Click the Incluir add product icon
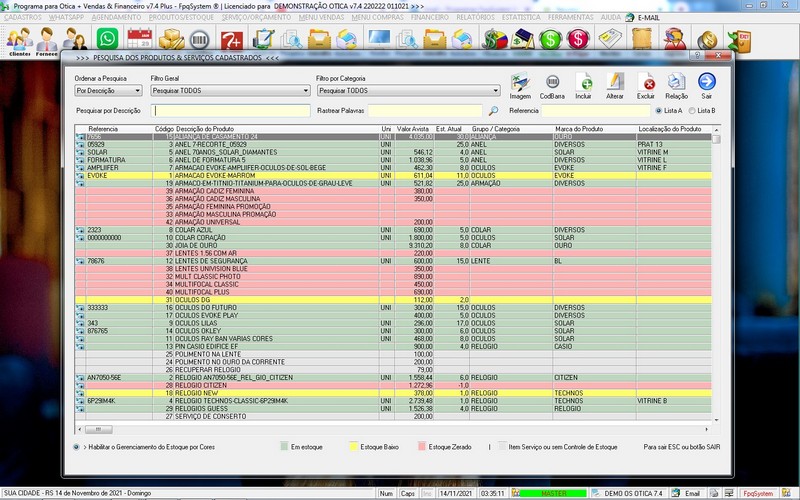 [583, 82]
